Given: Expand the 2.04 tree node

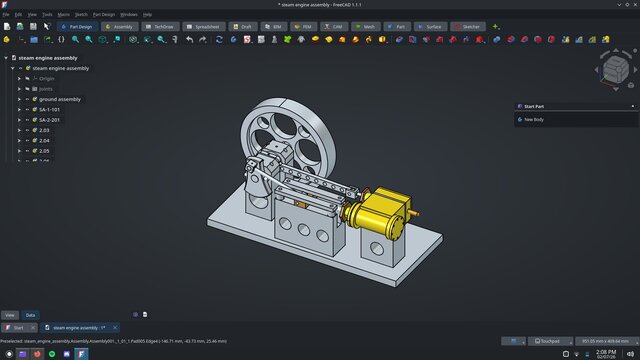Looking at the screenshot, I should (19, 140).
